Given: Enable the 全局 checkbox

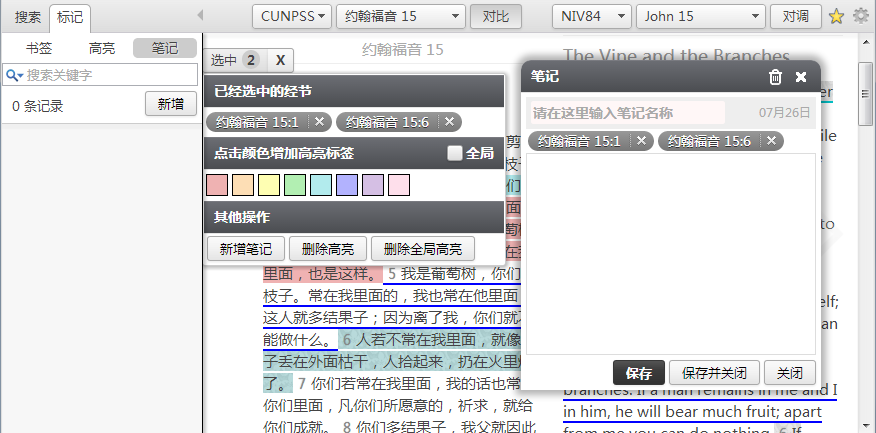Looking at the screenshot, I should point(455,154).
